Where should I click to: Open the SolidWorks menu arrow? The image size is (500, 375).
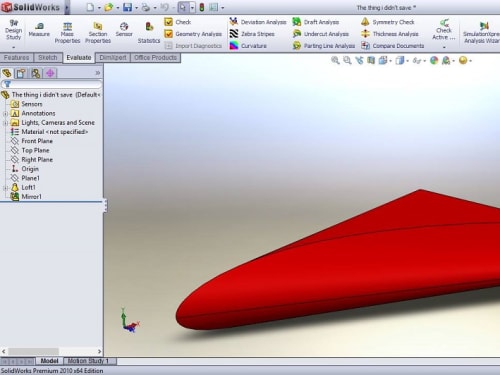pos(67,7)
